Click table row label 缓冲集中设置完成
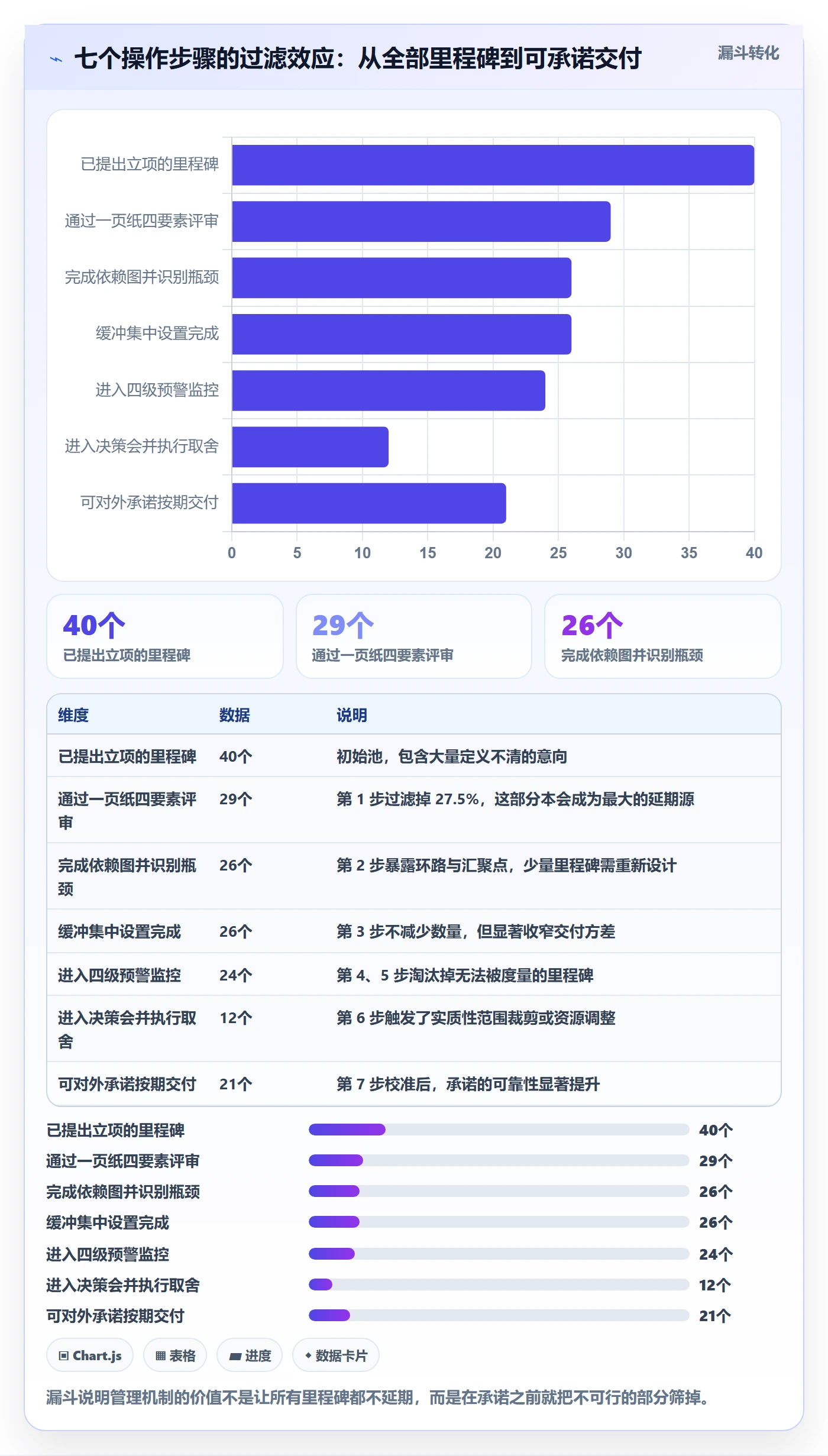Viewport: 828px width, 1456px height. click(119, 931)
